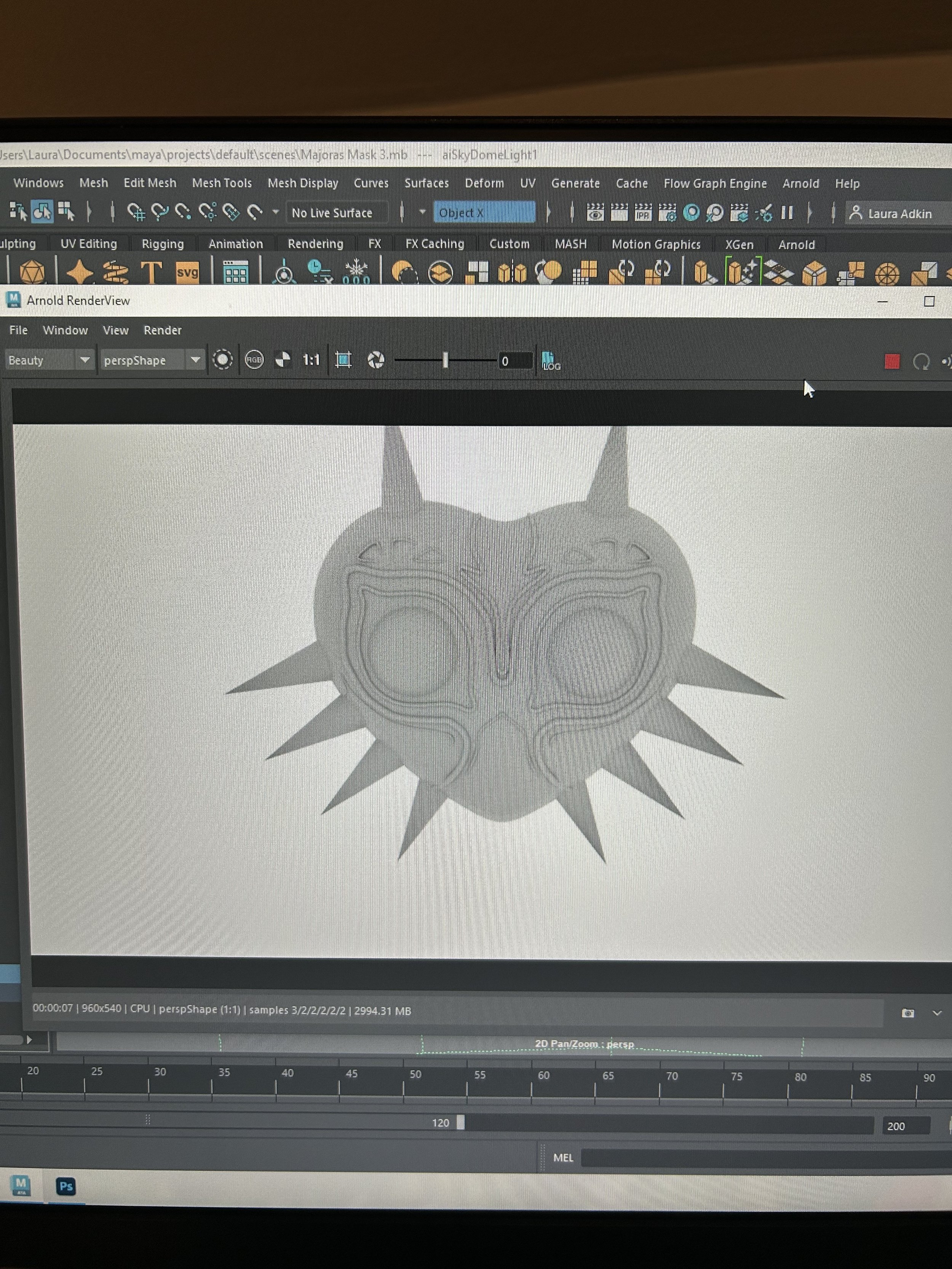
Task: Open the No Live Surface dropdown
Action: [337, 213]
